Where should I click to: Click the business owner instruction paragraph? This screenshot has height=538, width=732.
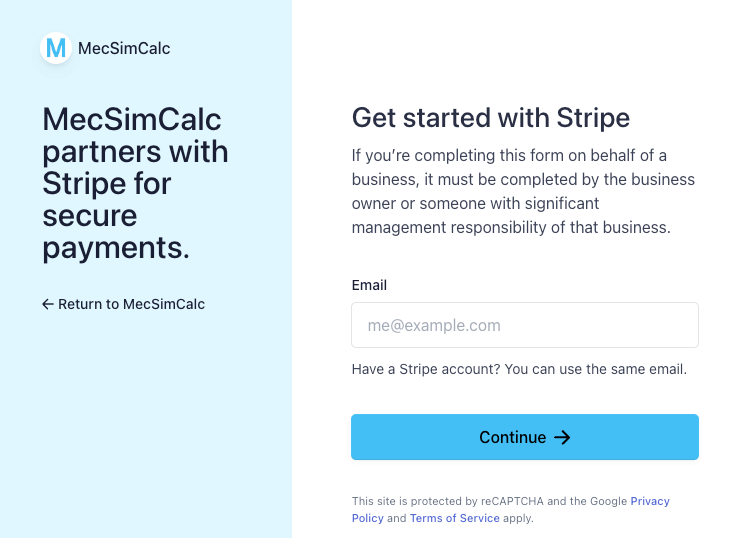tap(523, 191)
